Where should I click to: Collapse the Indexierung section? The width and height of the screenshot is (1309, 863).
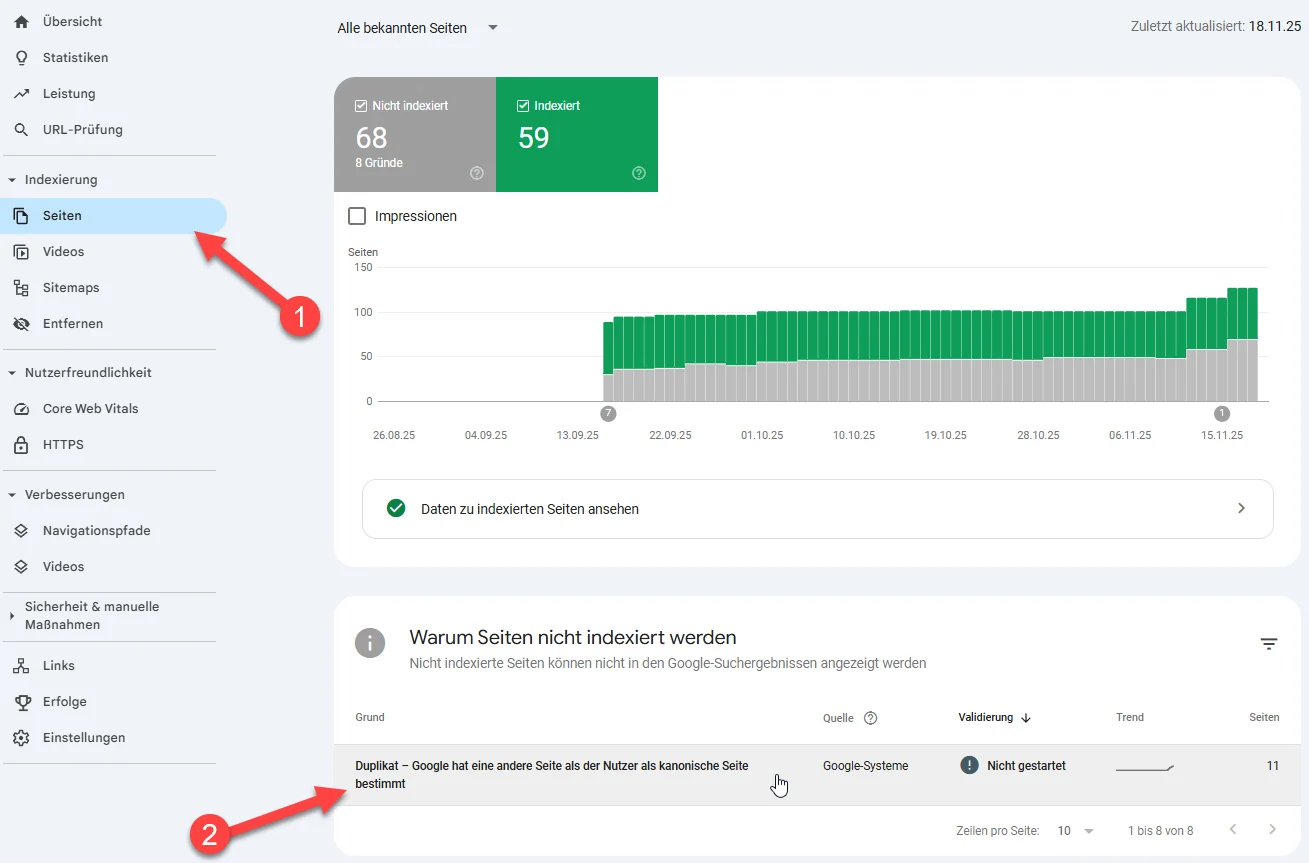[12, 179]
